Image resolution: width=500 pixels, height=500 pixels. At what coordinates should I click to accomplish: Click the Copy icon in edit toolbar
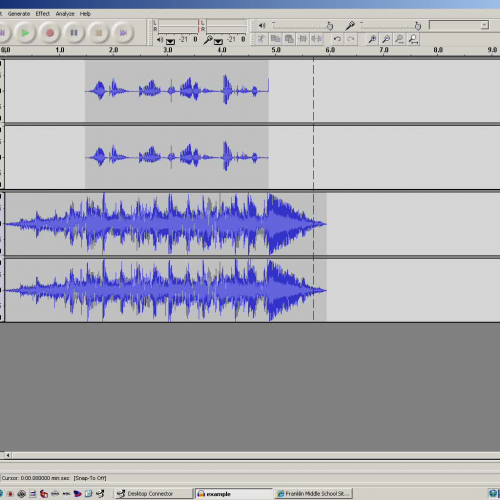(x=275, y=39)
